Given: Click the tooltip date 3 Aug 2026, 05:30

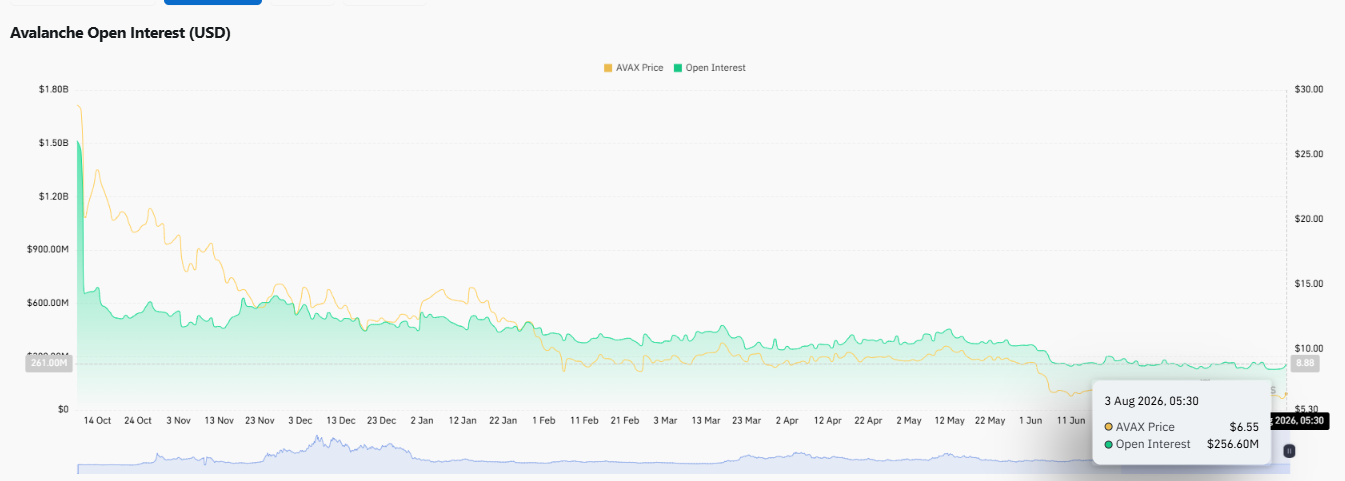Looking at the screenshot, I should tap(1151, 401).
